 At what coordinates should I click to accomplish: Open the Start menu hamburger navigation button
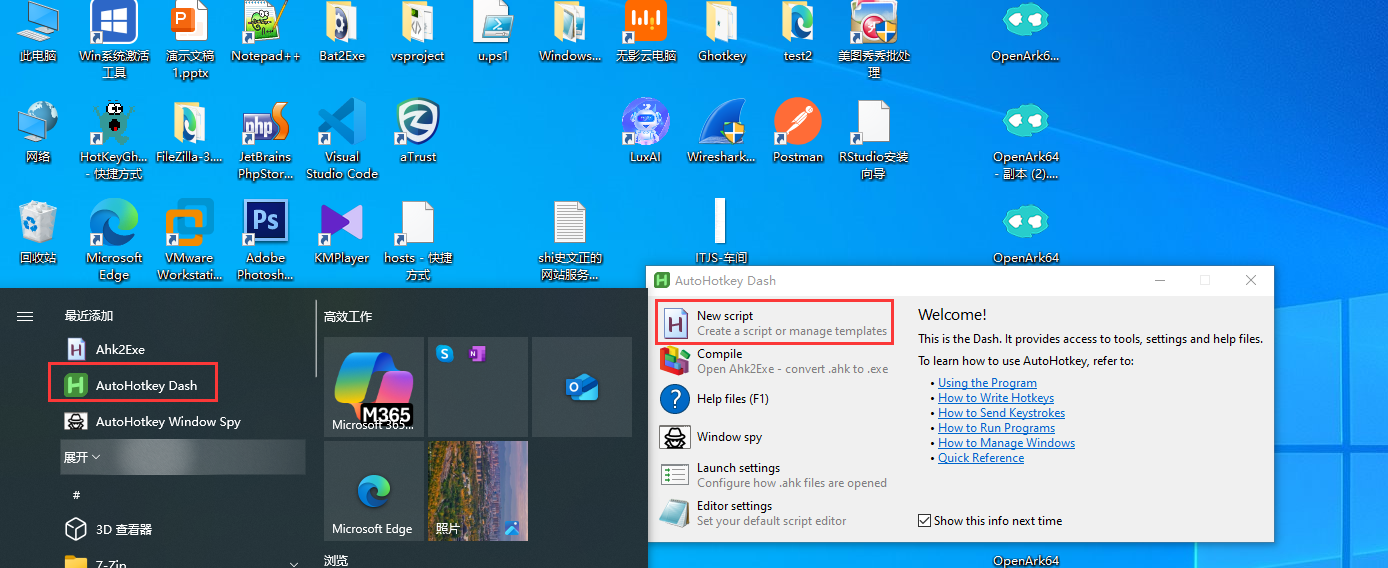25,316
